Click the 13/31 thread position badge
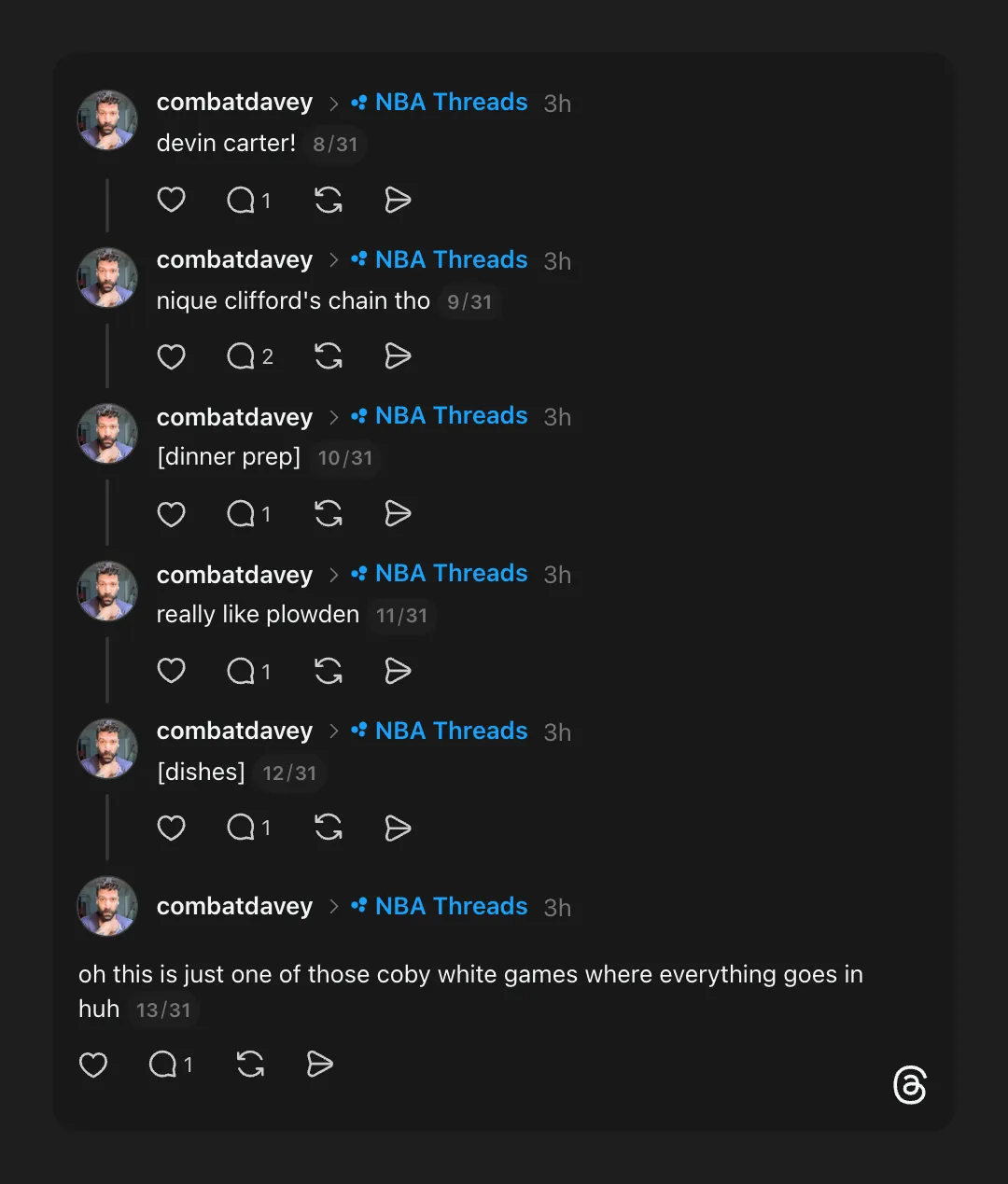The width and height of the screenshot is (1008, 1184). 163,1010
